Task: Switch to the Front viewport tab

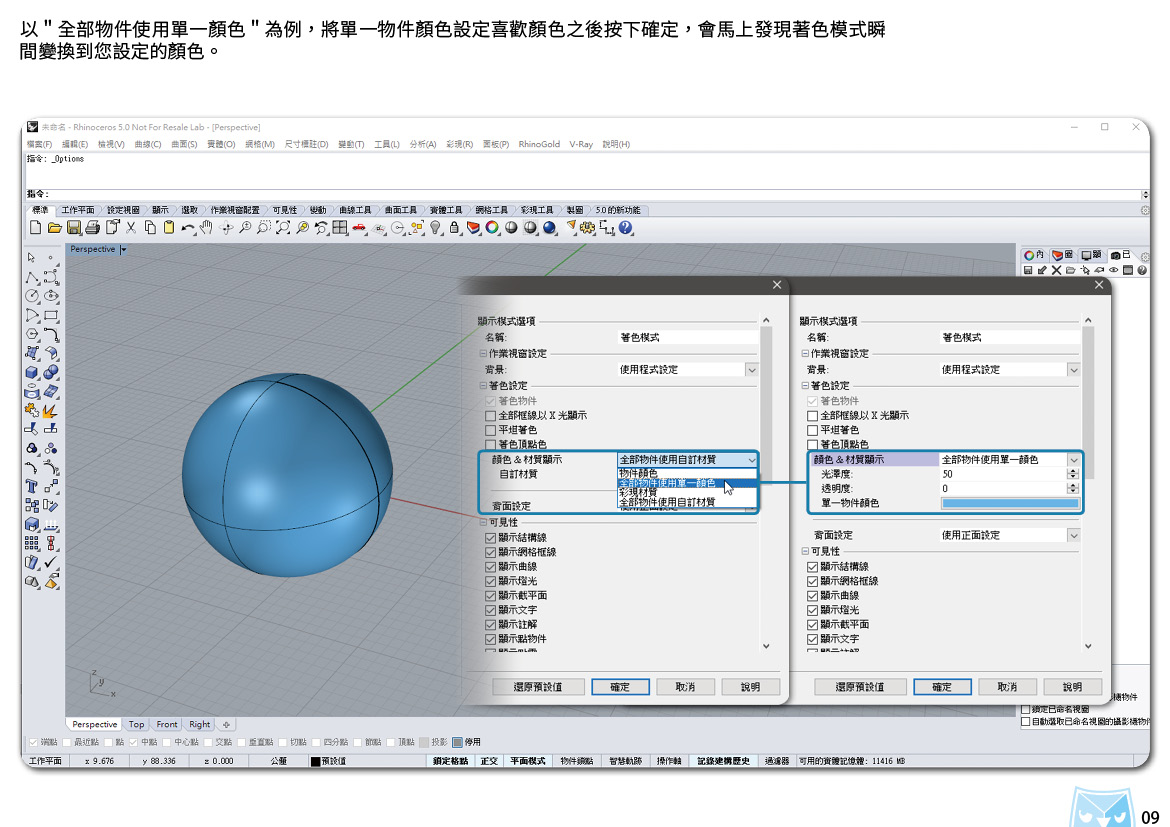Action: (x=167, y=724)
